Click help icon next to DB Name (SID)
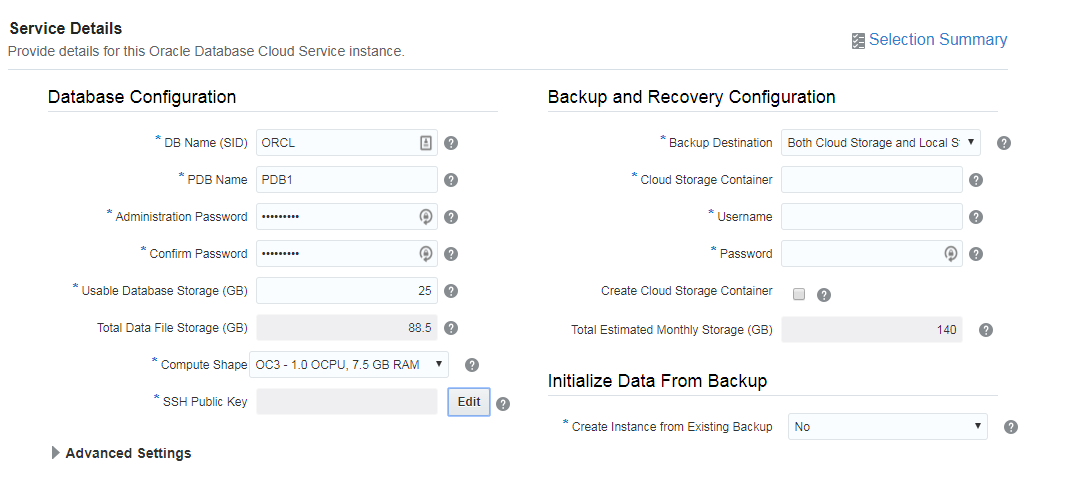The width and height of the screenshot is (1075, 497). [451, 143]
